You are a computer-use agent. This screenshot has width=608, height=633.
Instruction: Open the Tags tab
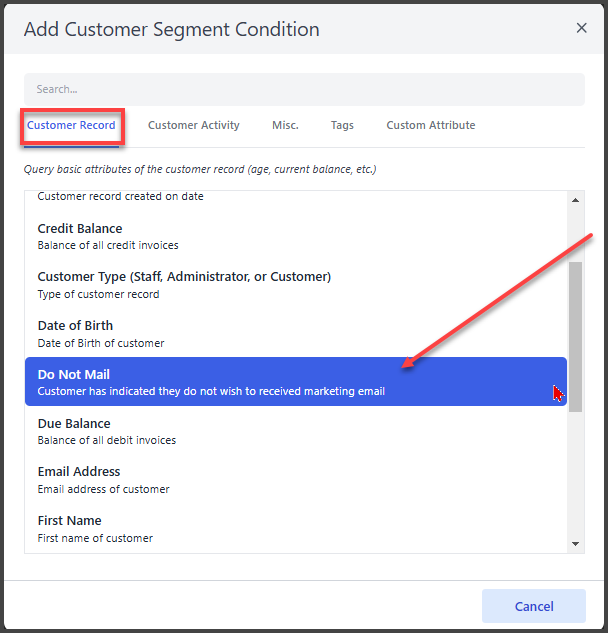[x=342, y=126]
